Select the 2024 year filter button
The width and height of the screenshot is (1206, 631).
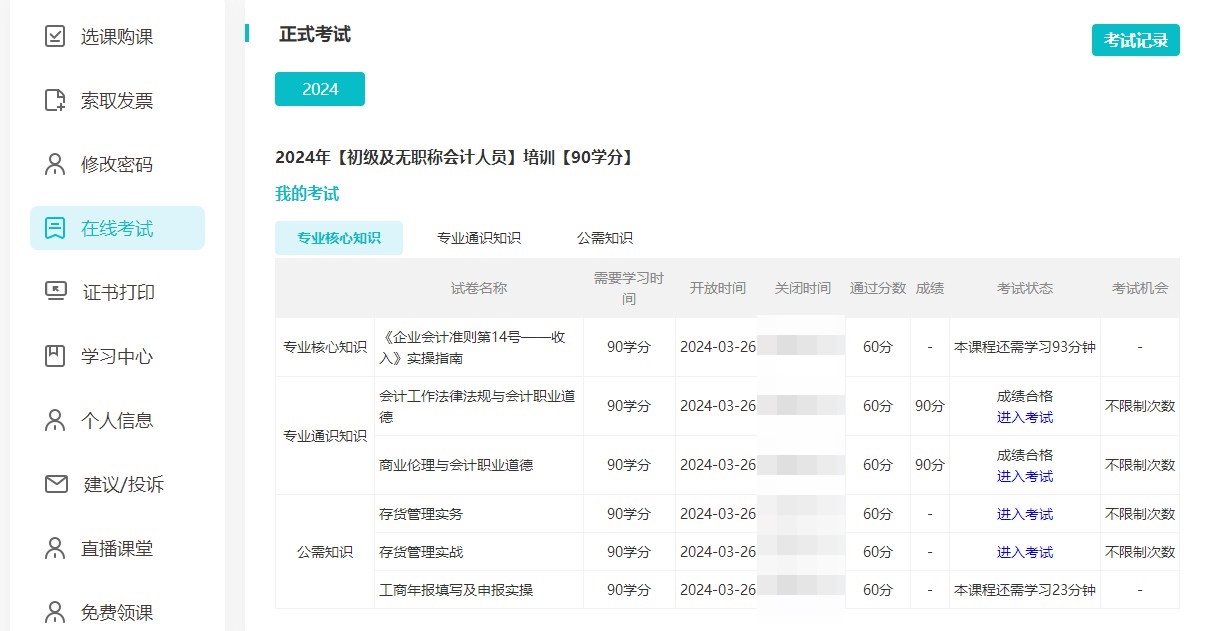tap(319, 89)
